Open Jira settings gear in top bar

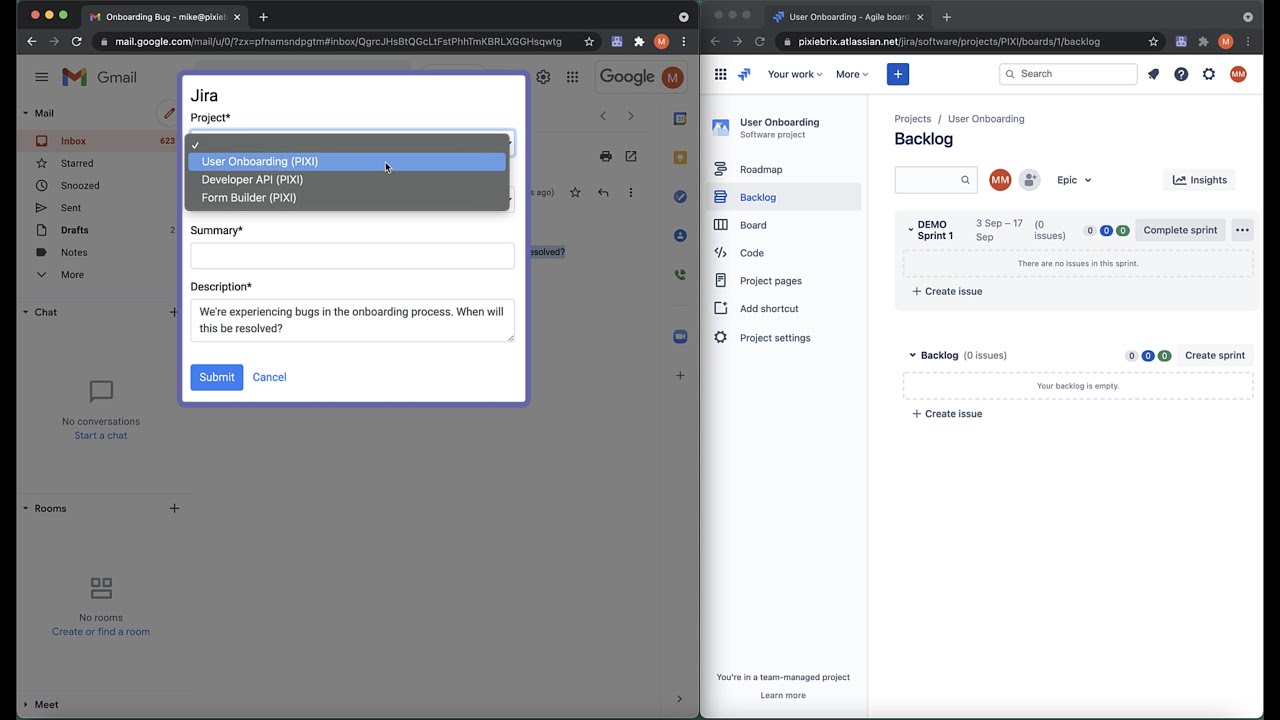point(1209,74)
